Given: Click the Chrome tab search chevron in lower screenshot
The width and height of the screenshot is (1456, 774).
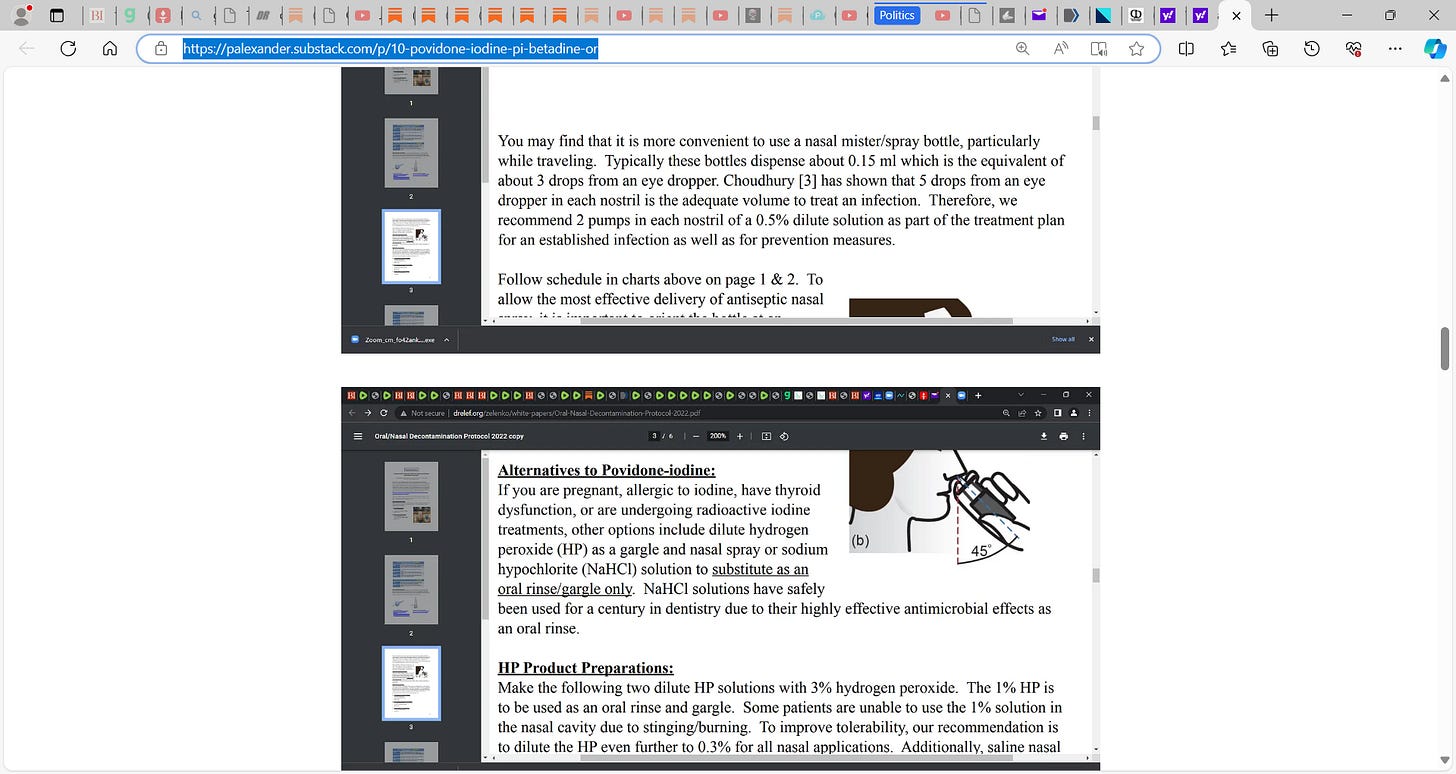Looking at the screenshot, I should (x=1020, y=395).
